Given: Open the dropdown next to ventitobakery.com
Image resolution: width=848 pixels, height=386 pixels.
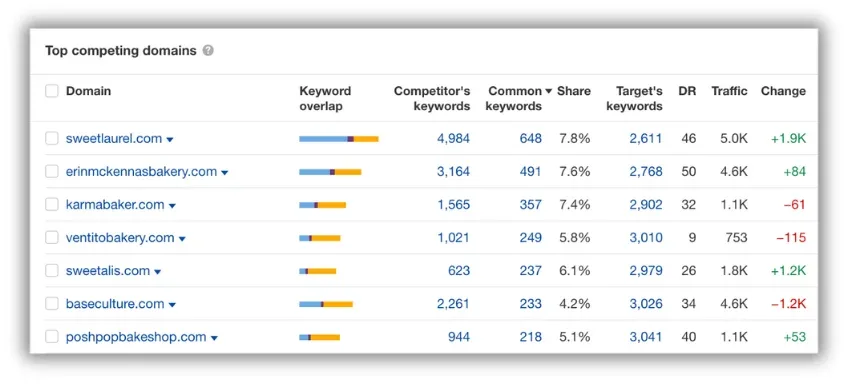Looking at the screenshot, I should (x=182, y=239).
